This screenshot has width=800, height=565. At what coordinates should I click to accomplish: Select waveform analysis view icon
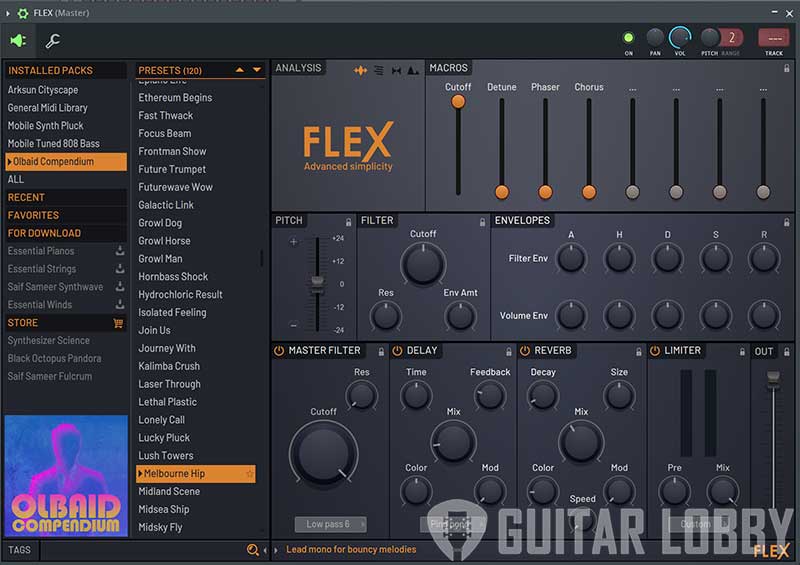(x=360, y=70)
